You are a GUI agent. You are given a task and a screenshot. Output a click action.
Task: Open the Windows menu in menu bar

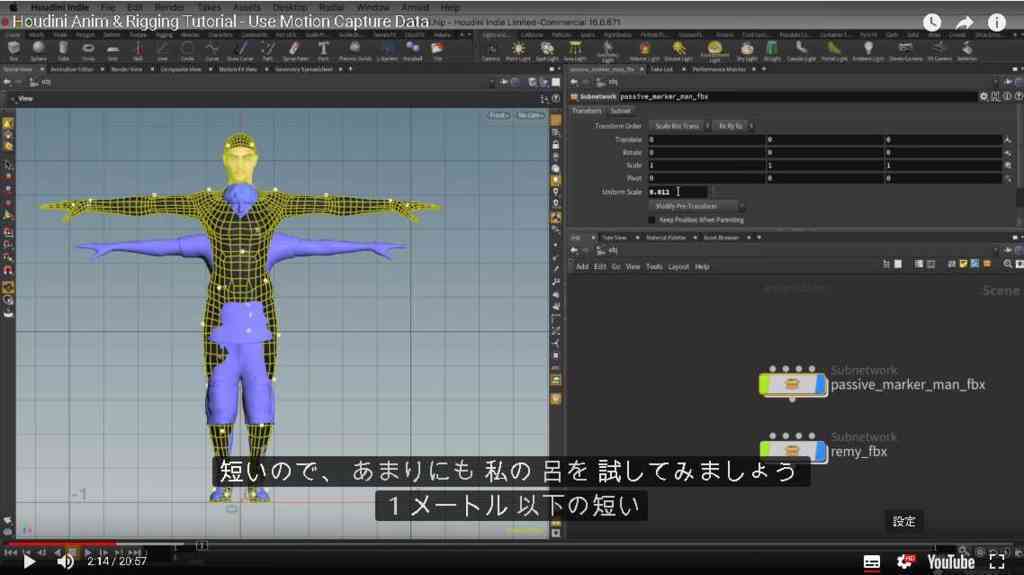(373, 7)
